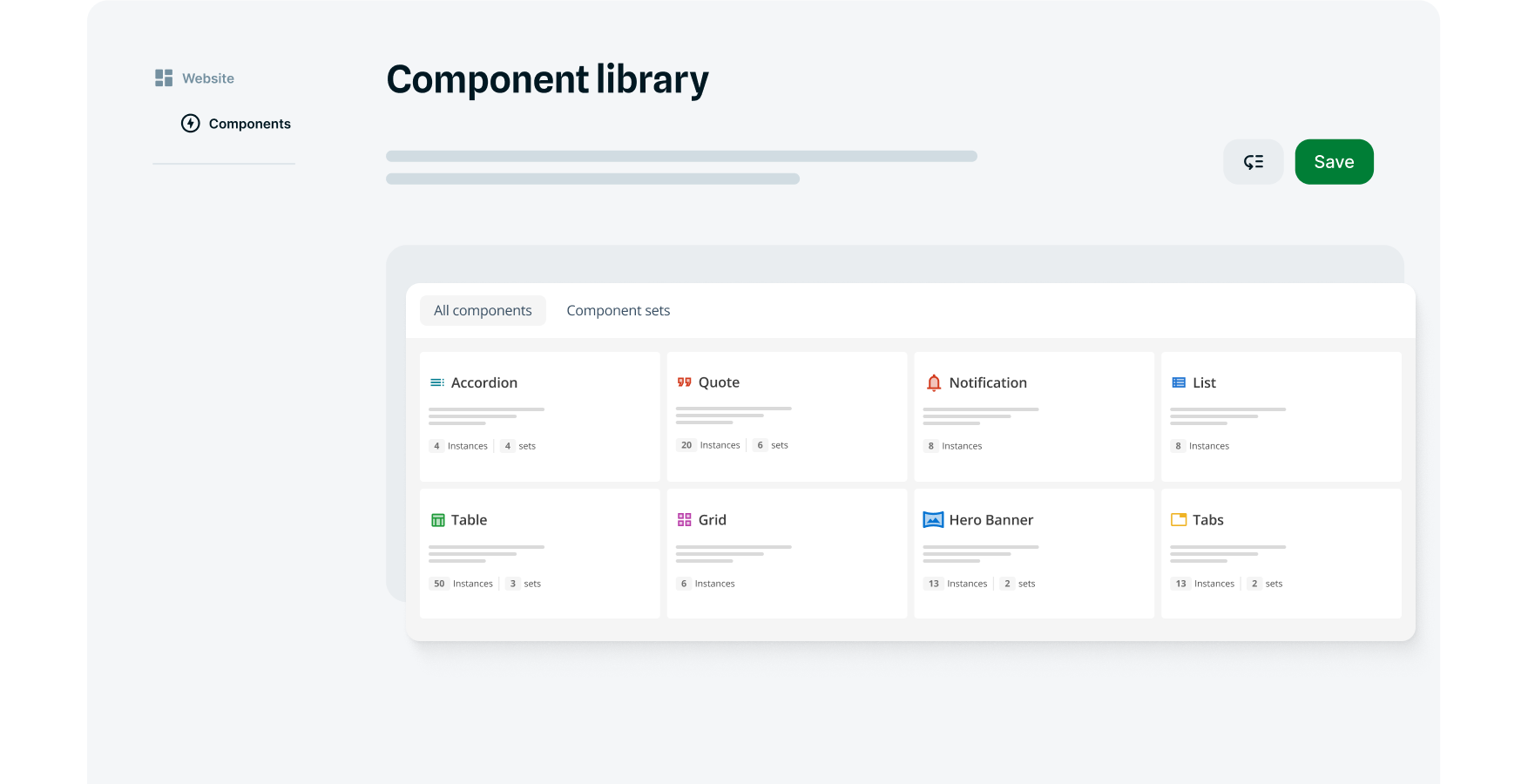Open the Grid component title
The height and width of the screenshot is (784, 1528).
point(712,520)
